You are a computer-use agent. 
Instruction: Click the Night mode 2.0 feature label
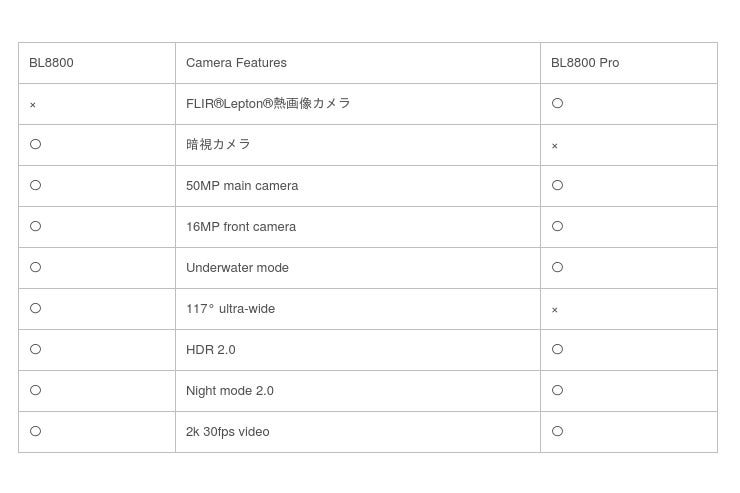[229, 391]
